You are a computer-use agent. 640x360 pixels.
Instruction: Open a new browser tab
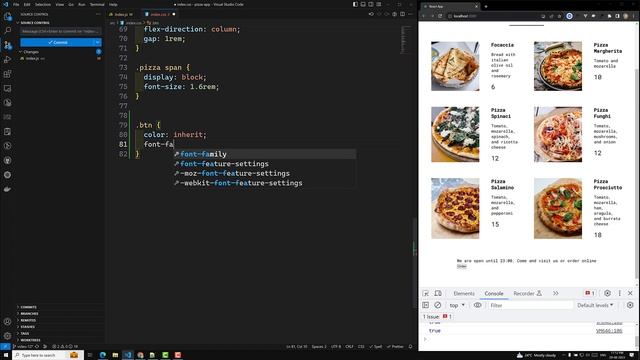486,6
